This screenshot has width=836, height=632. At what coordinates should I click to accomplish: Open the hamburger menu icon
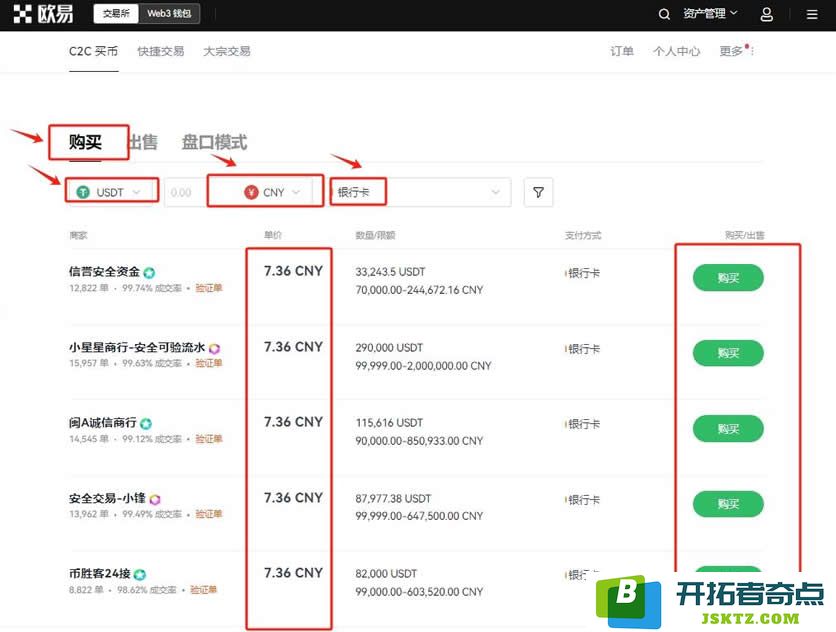tap(812, 14)
